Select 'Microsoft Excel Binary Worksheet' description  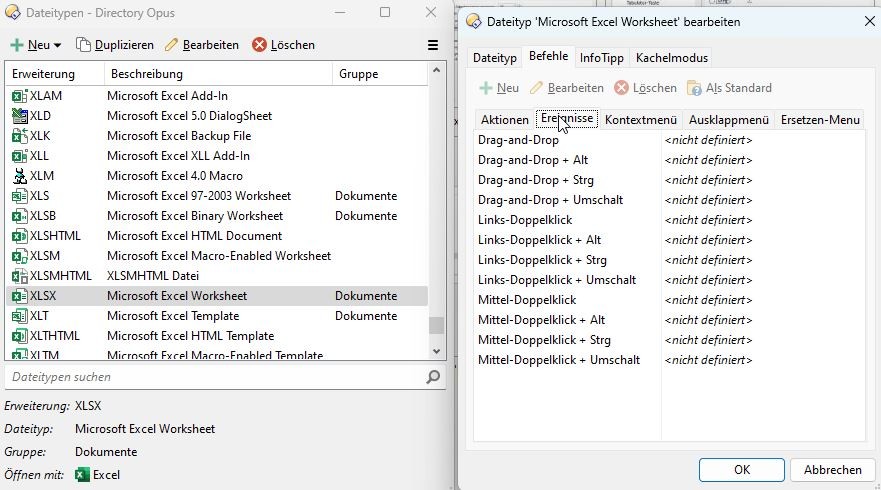195,216
